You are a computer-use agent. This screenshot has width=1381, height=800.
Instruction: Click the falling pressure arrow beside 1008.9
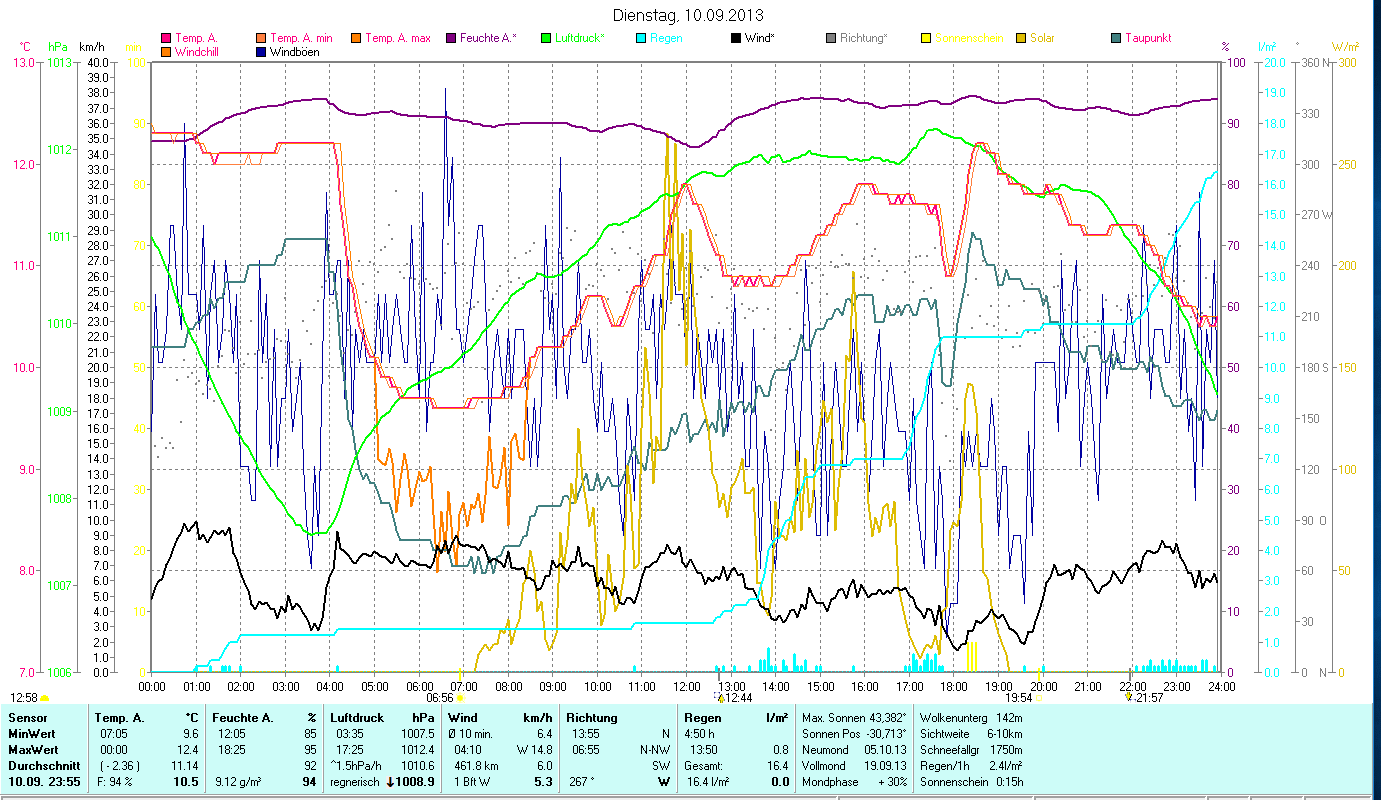391,782
